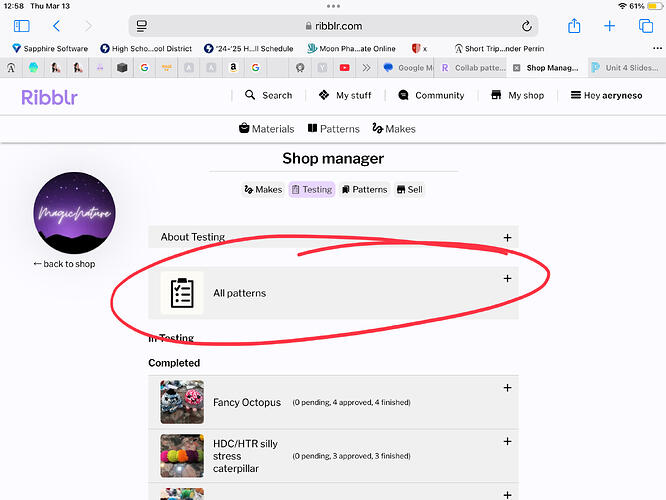Select the Makes shop manager tab

point(263,189)
